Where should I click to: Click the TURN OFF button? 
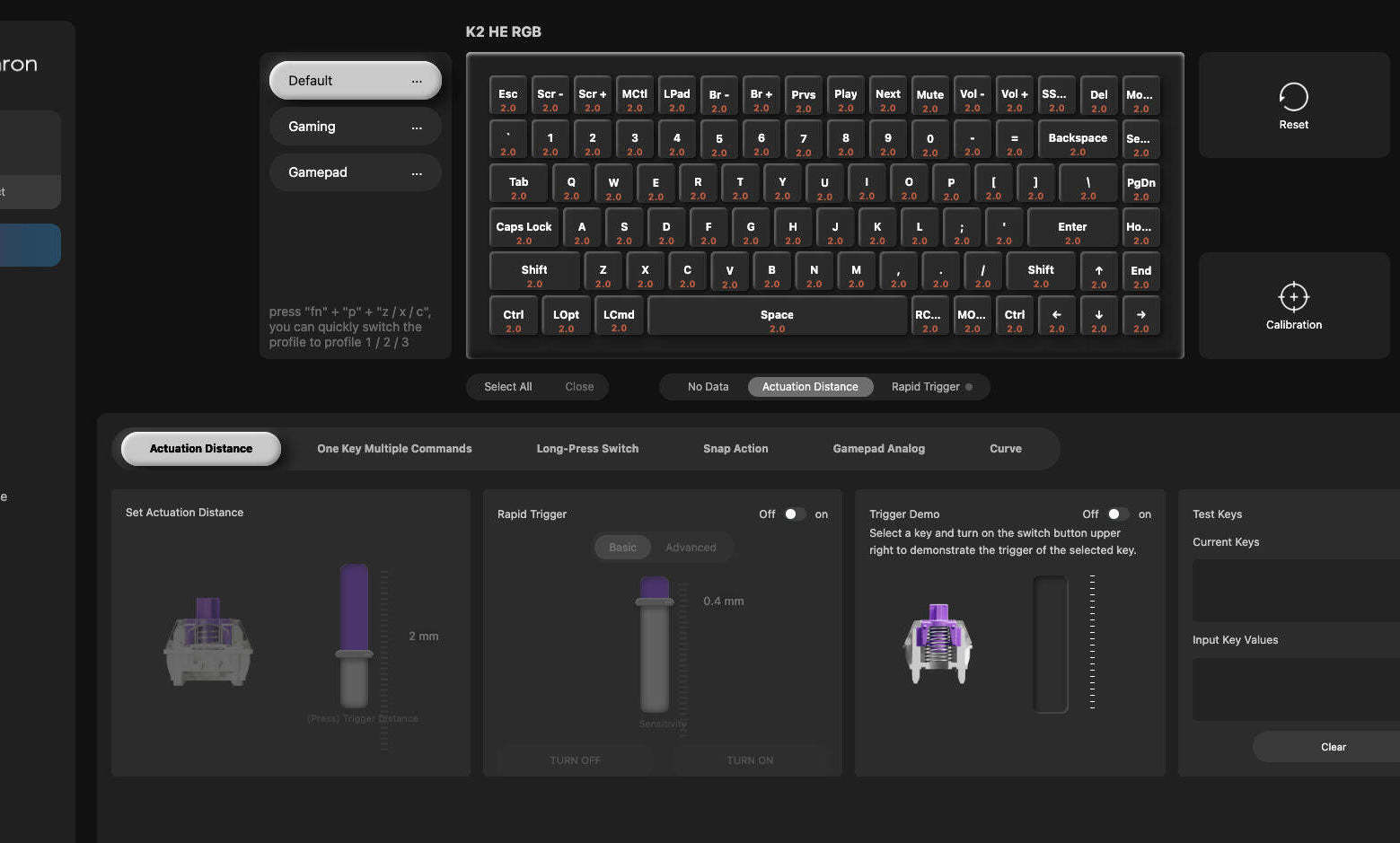[x=575, y=760]
